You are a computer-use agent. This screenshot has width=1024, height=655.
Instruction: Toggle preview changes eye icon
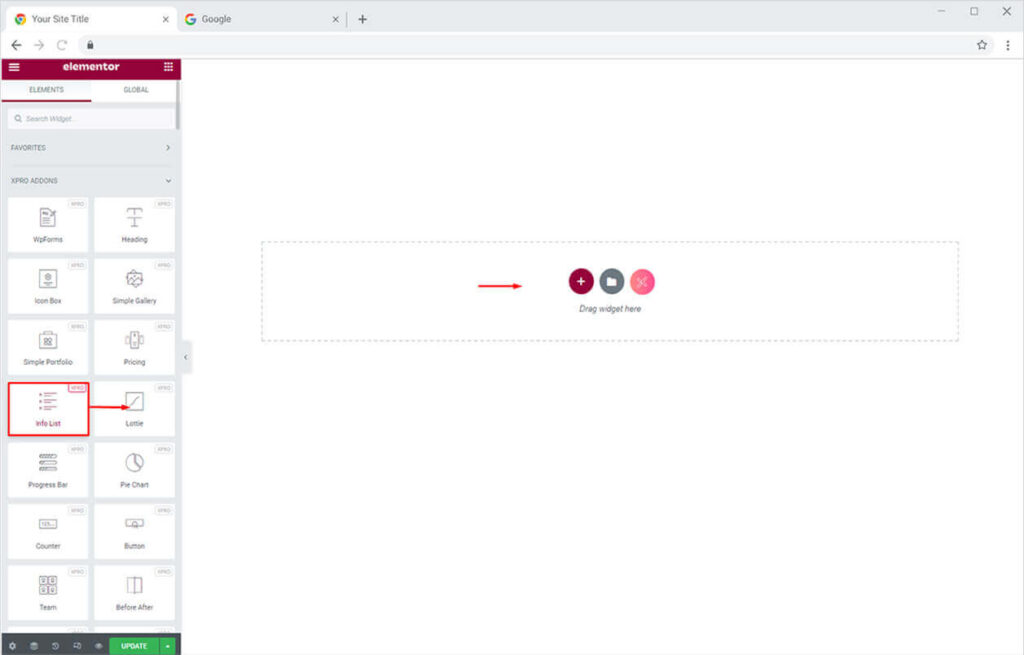click(x=98, y=646)
